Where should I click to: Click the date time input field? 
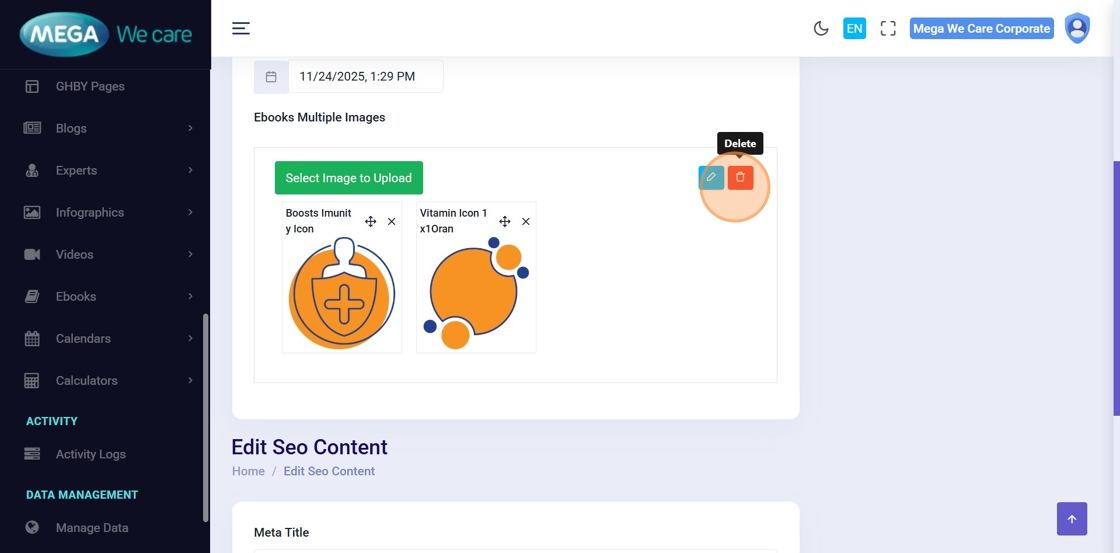click(365, 77)
